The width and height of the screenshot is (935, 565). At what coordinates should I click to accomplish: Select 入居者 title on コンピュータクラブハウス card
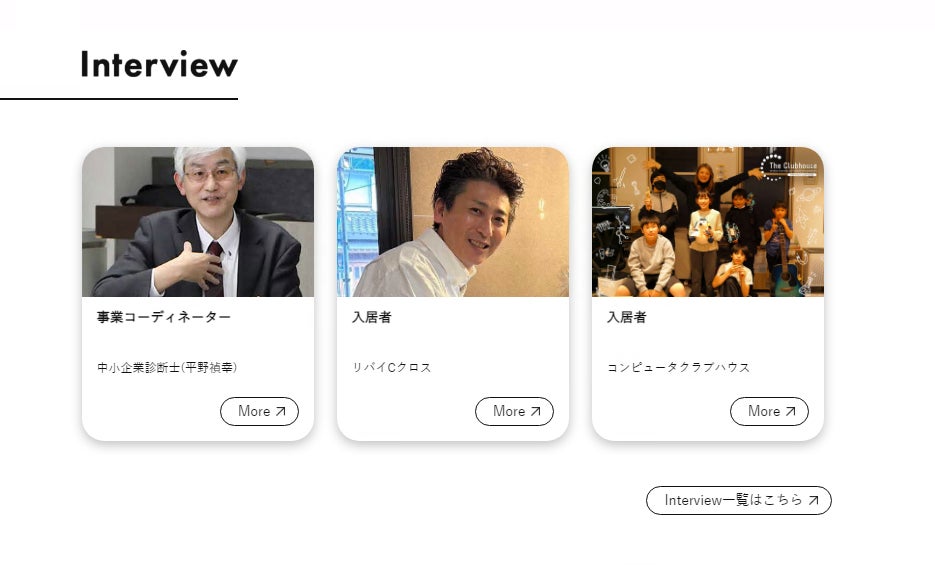pos(627,317)
